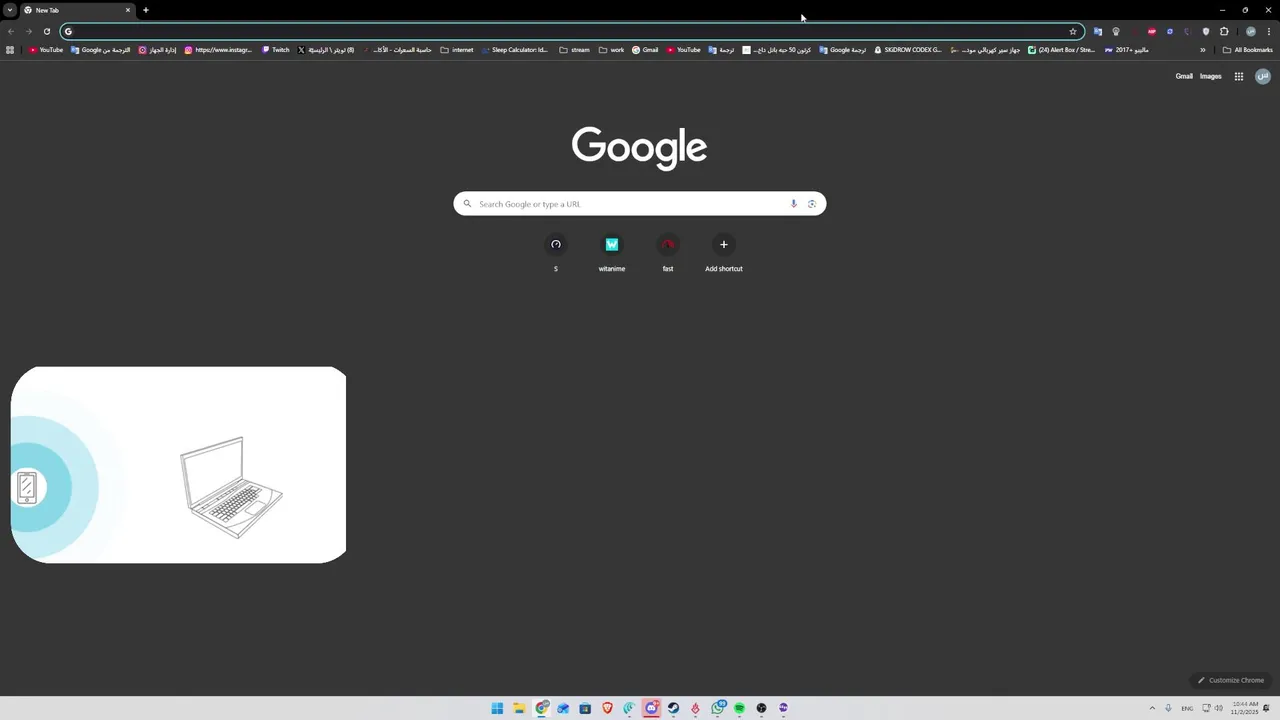Open Steam from the taskbar
Screen dimensions: 1280x720
[673, 708]
